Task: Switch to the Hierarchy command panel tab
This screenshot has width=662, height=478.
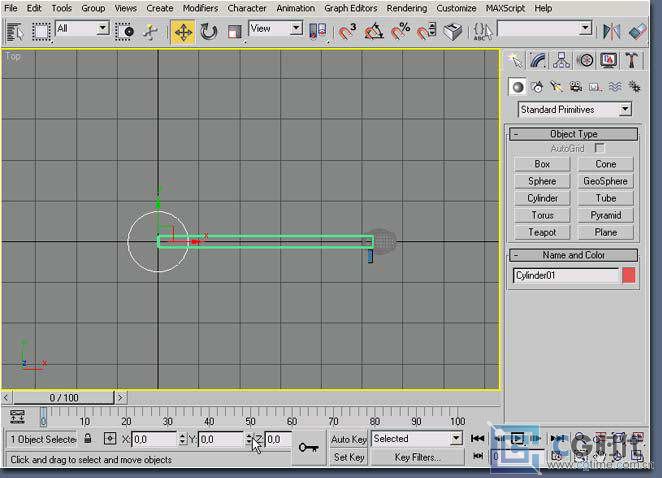Action: click(562, 60)
